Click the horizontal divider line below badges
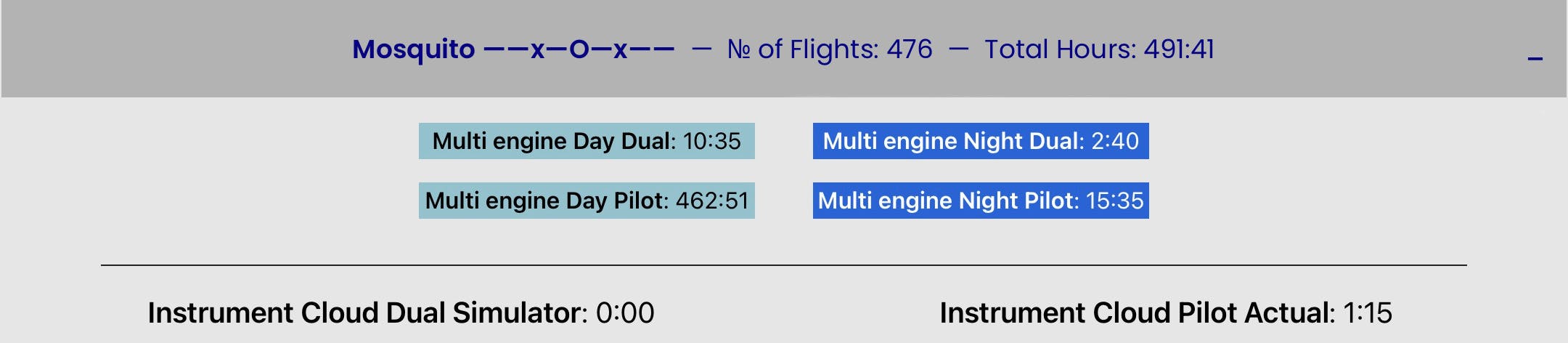 [x=784, y=265]
